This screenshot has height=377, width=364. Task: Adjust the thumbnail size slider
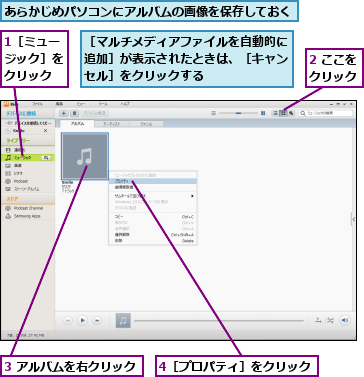pyautogui.click(x=238, y=113)
